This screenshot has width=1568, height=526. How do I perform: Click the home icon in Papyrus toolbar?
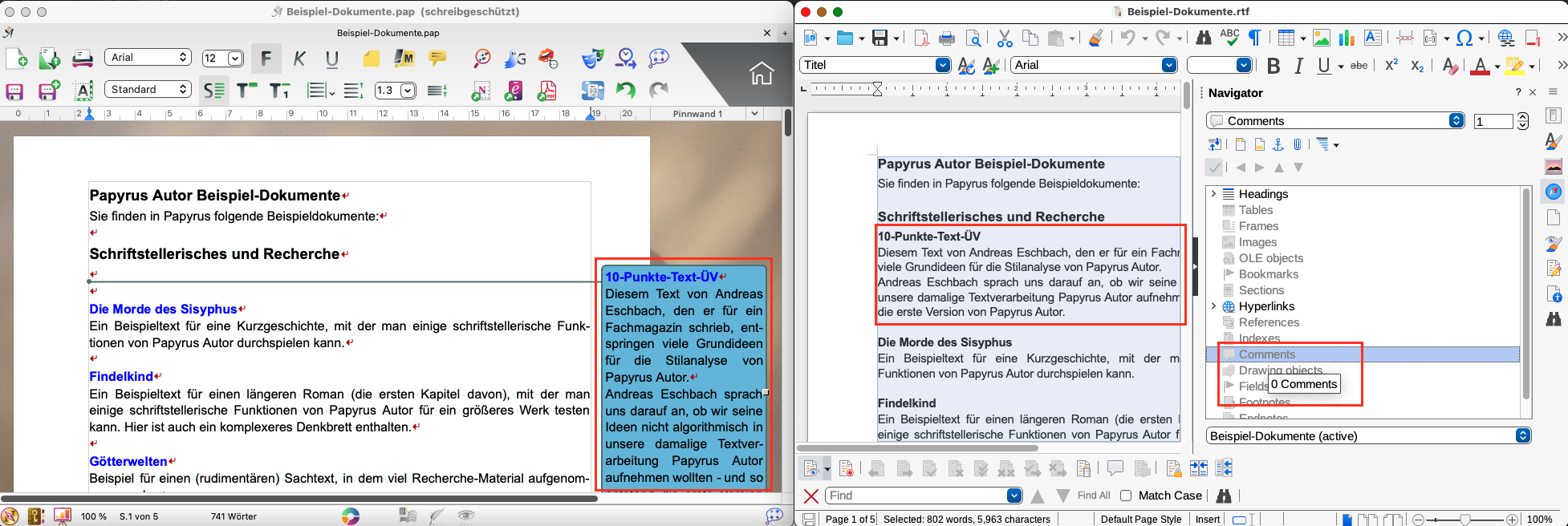coord(761,74)
